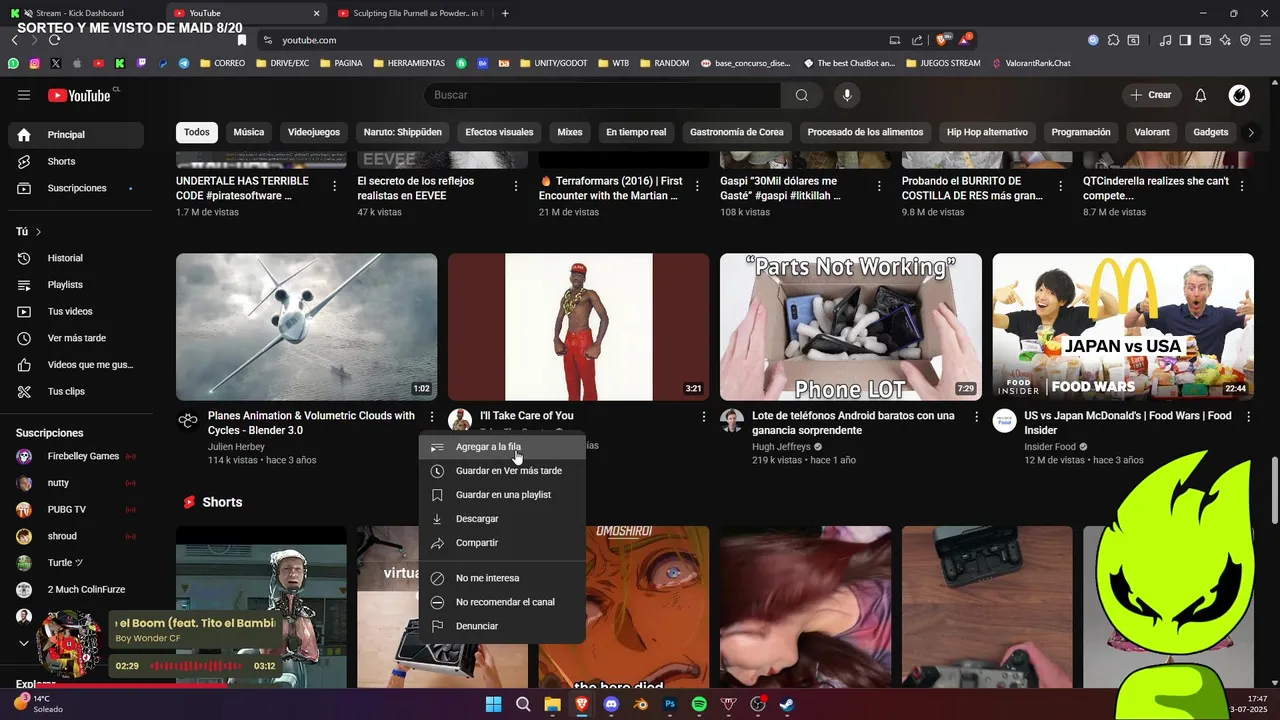The height and width of the screenshot is (720, 1280).
Task: Open the PUBG TV subscription channel
Action: (x=76, y=509)
